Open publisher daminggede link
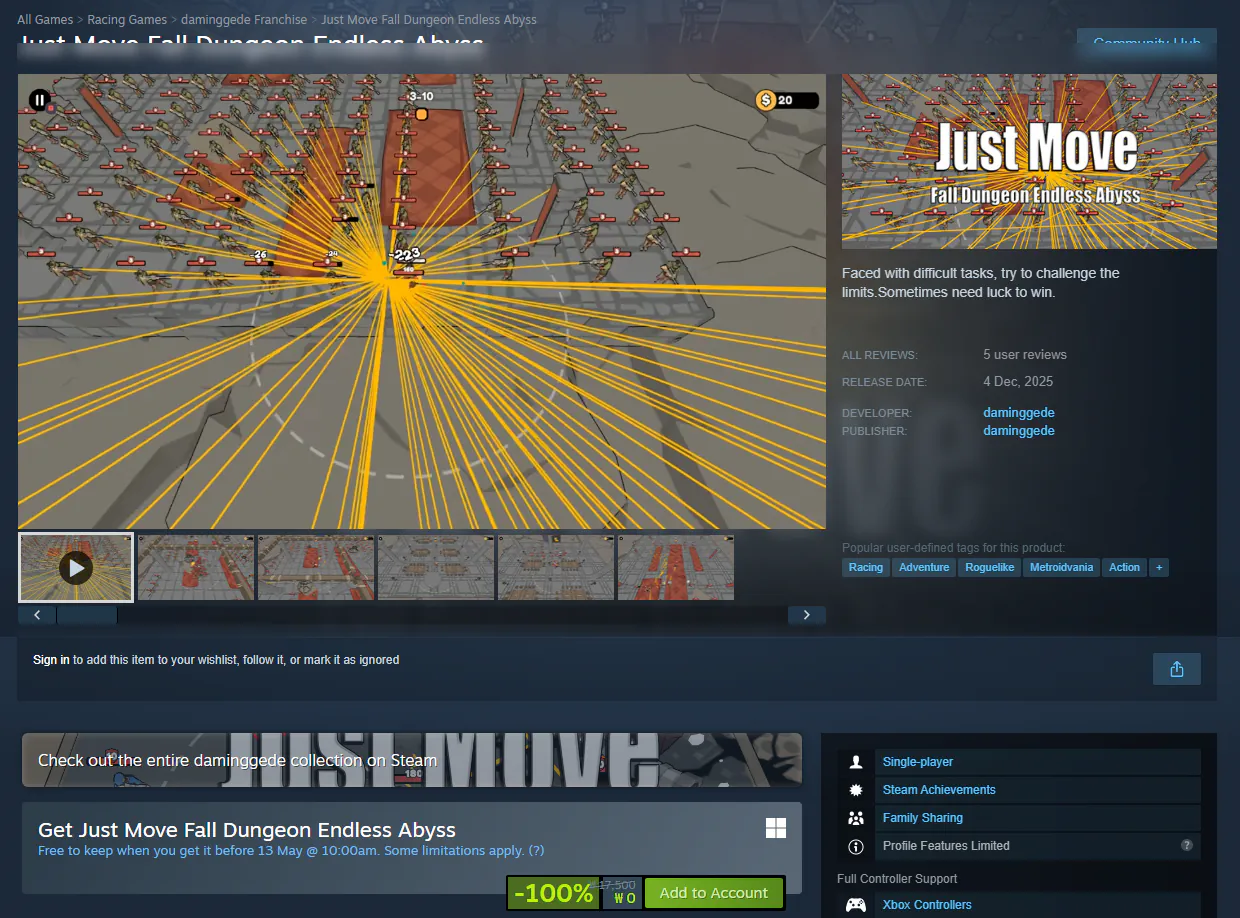 (1019, 431)
